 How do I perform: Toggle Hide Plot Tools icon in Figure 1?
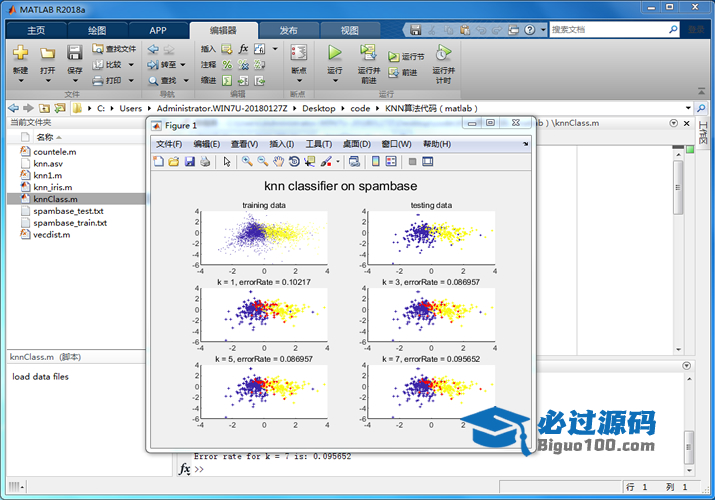[x=412, y=161]
